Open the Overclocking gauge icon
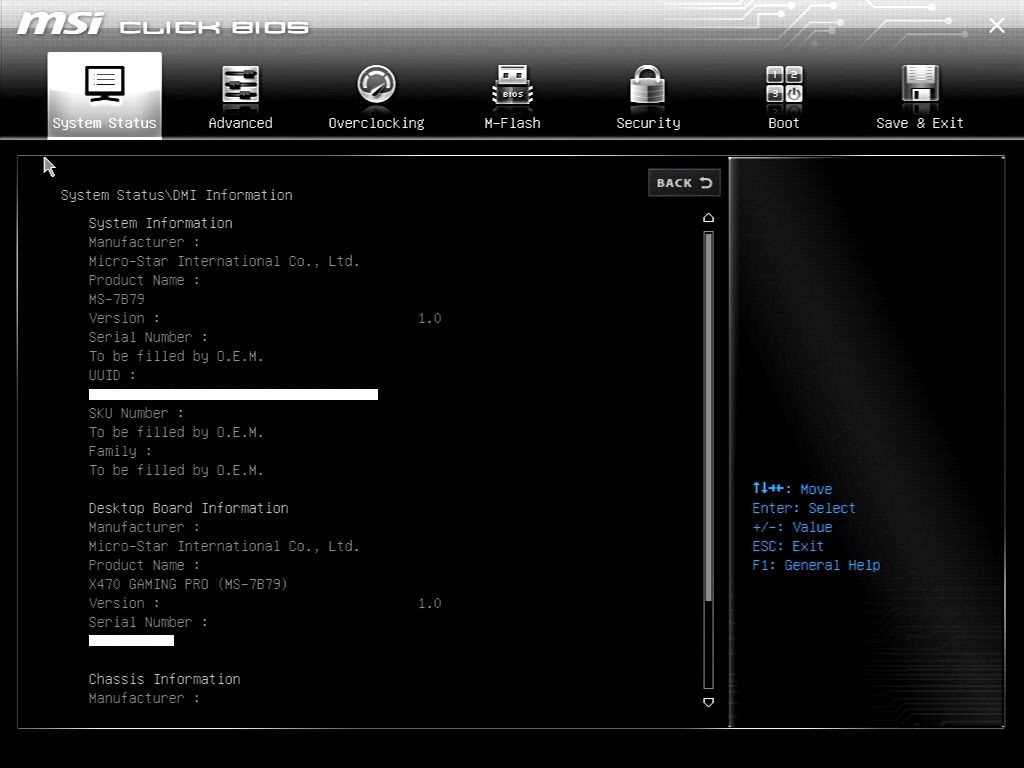1024x768 pixels. pos(376,84)
